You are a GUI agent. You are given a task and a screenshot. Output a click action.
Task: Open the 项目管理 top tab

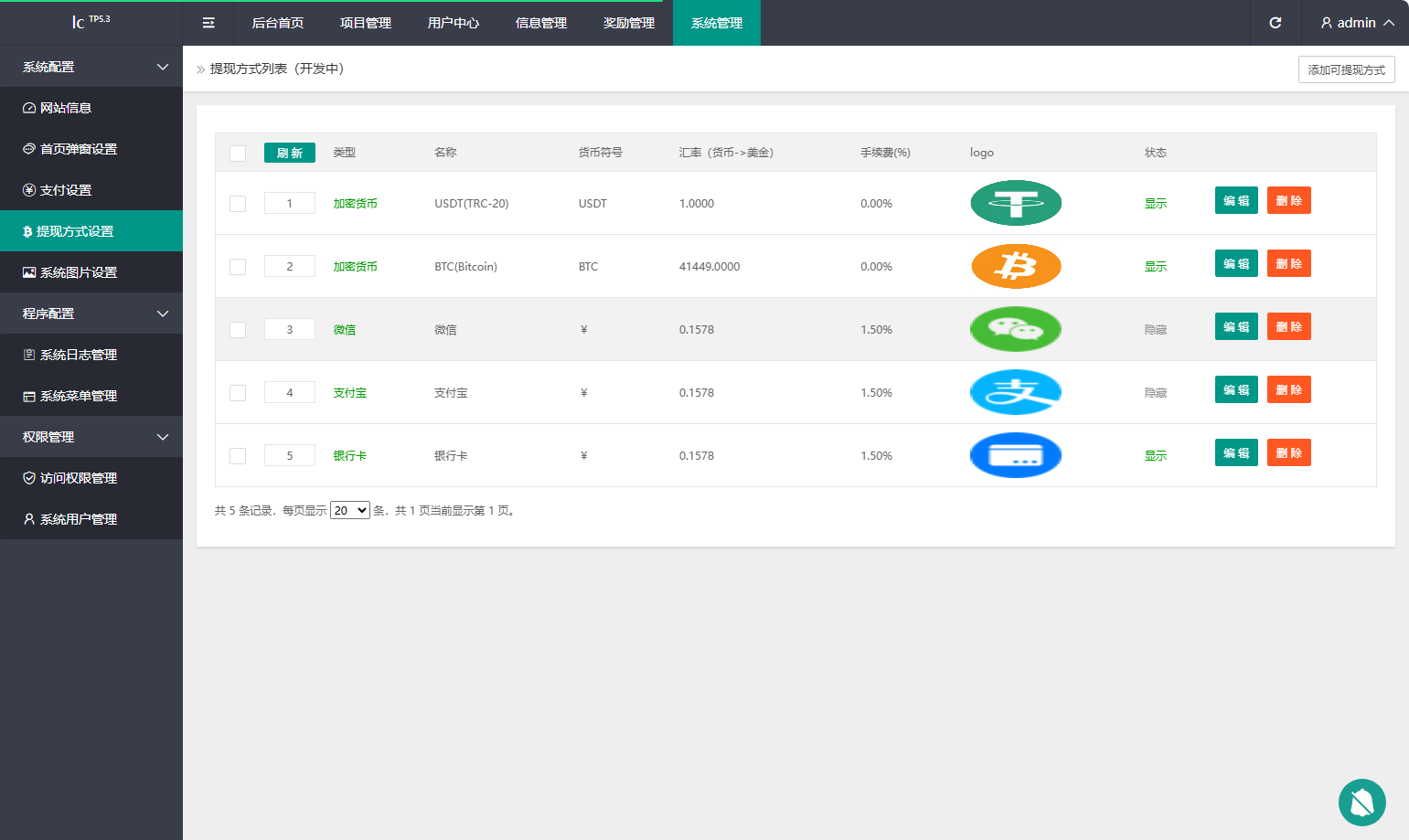click(366, 23)
